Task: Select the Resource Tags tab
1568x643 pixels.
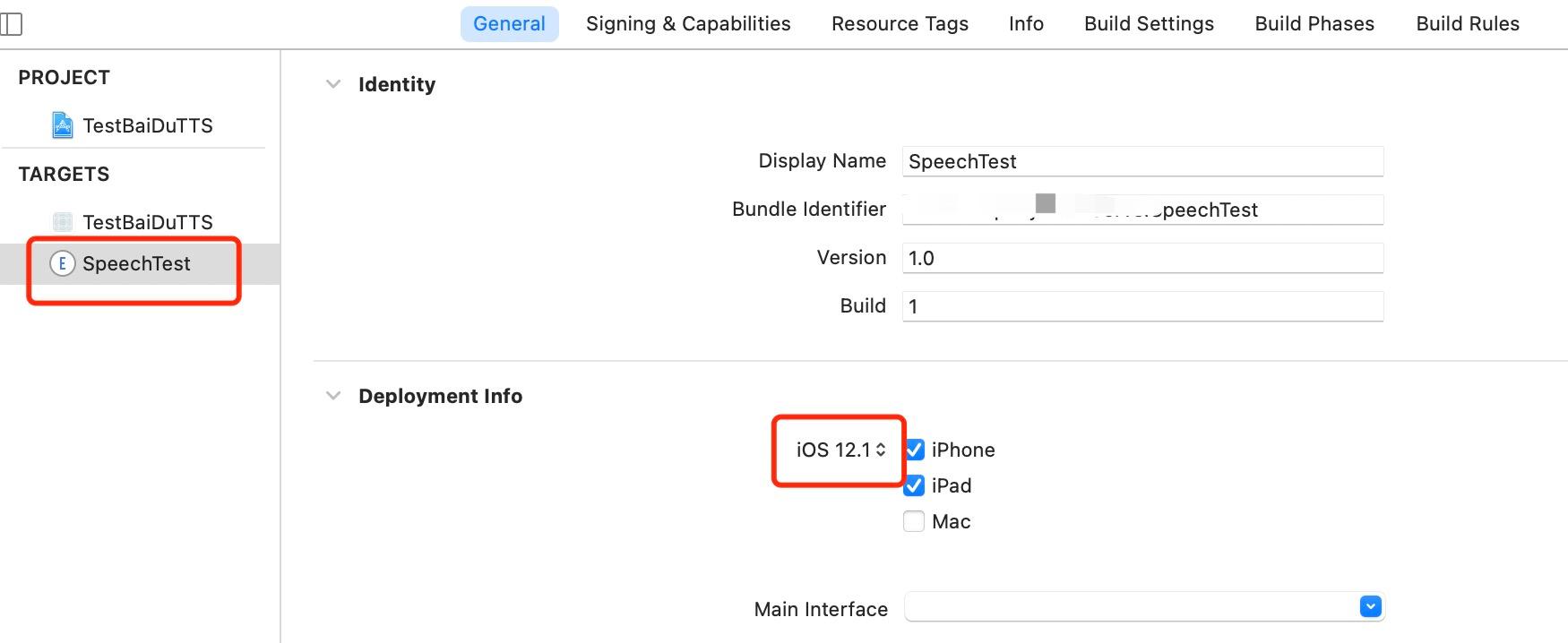Action: click(900, 24)
